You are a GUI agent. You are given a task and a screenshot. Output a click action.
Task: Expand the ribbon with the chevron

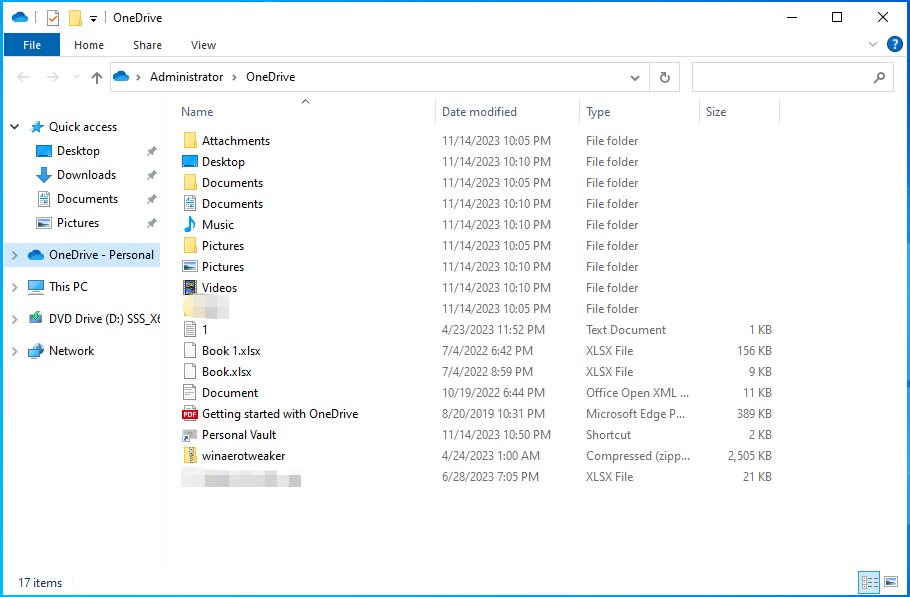(x=872, y=44)
